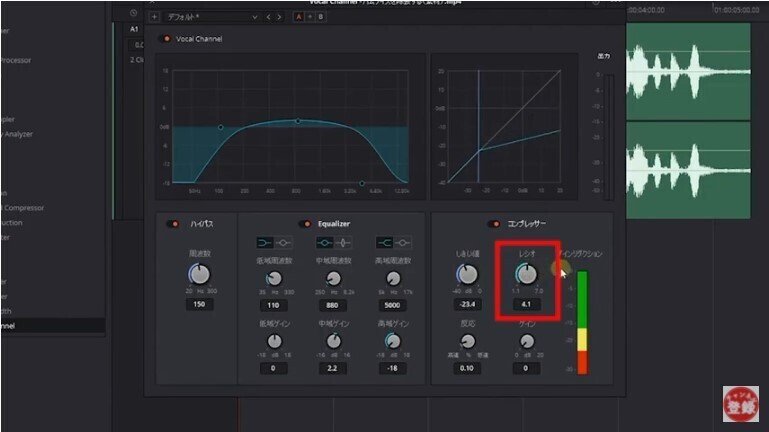This screenshot has height=432, width=769.
Task: Open the デフォルト preset dropdown
Action: [x=211, y=17]
